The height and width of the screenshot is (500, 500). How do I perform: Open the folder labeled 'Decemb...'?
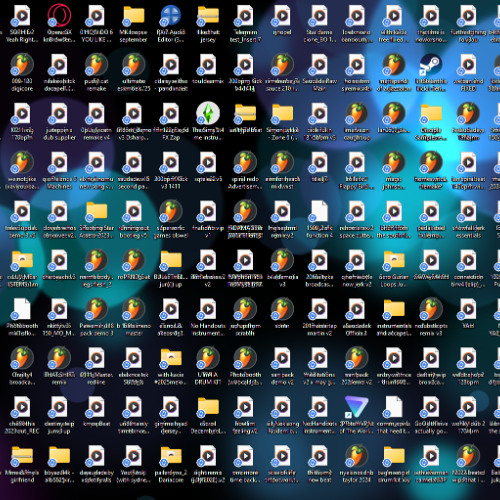(208, 407)
